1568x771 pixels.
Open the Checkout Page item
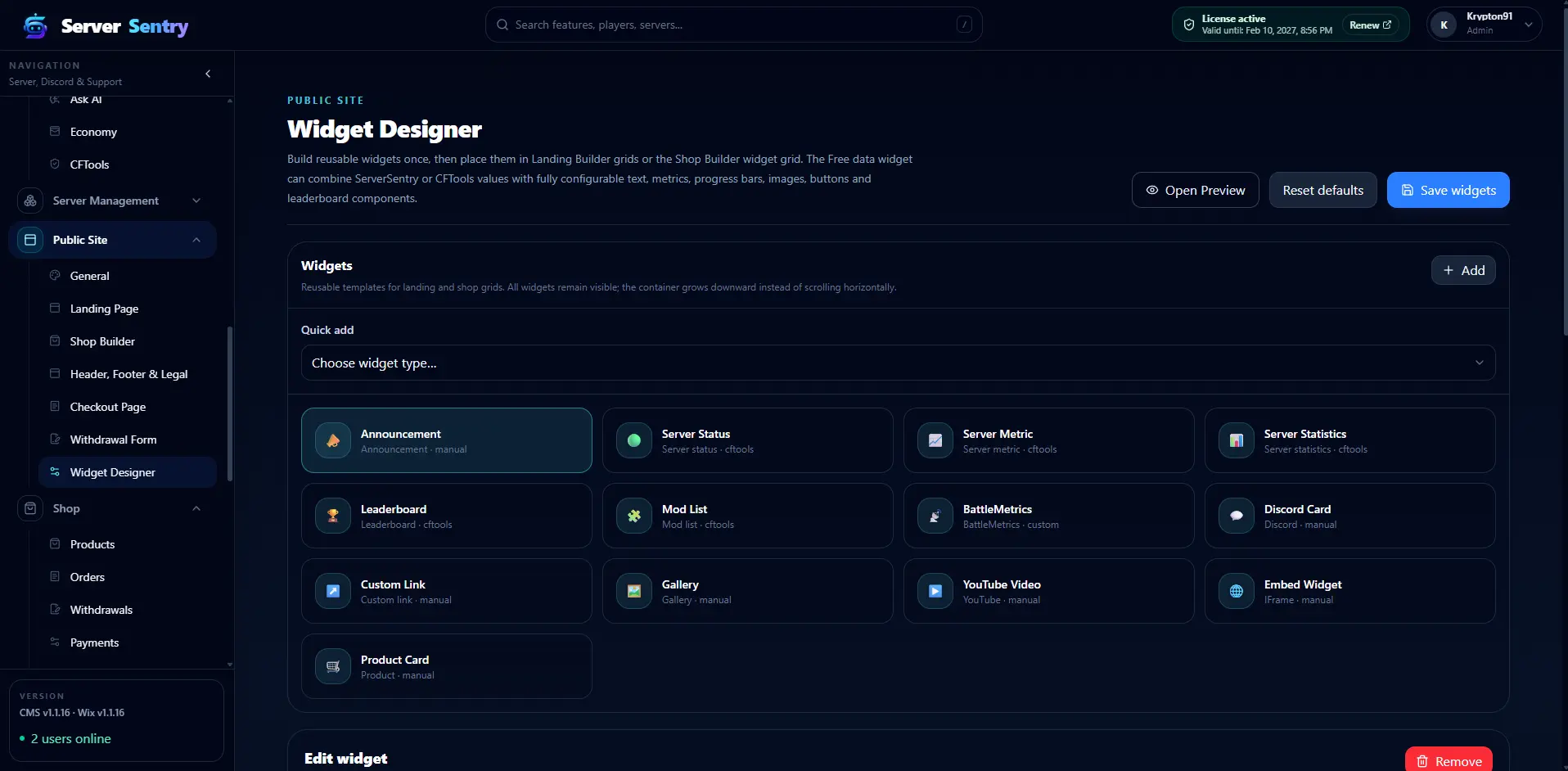[x=128, y=407]
